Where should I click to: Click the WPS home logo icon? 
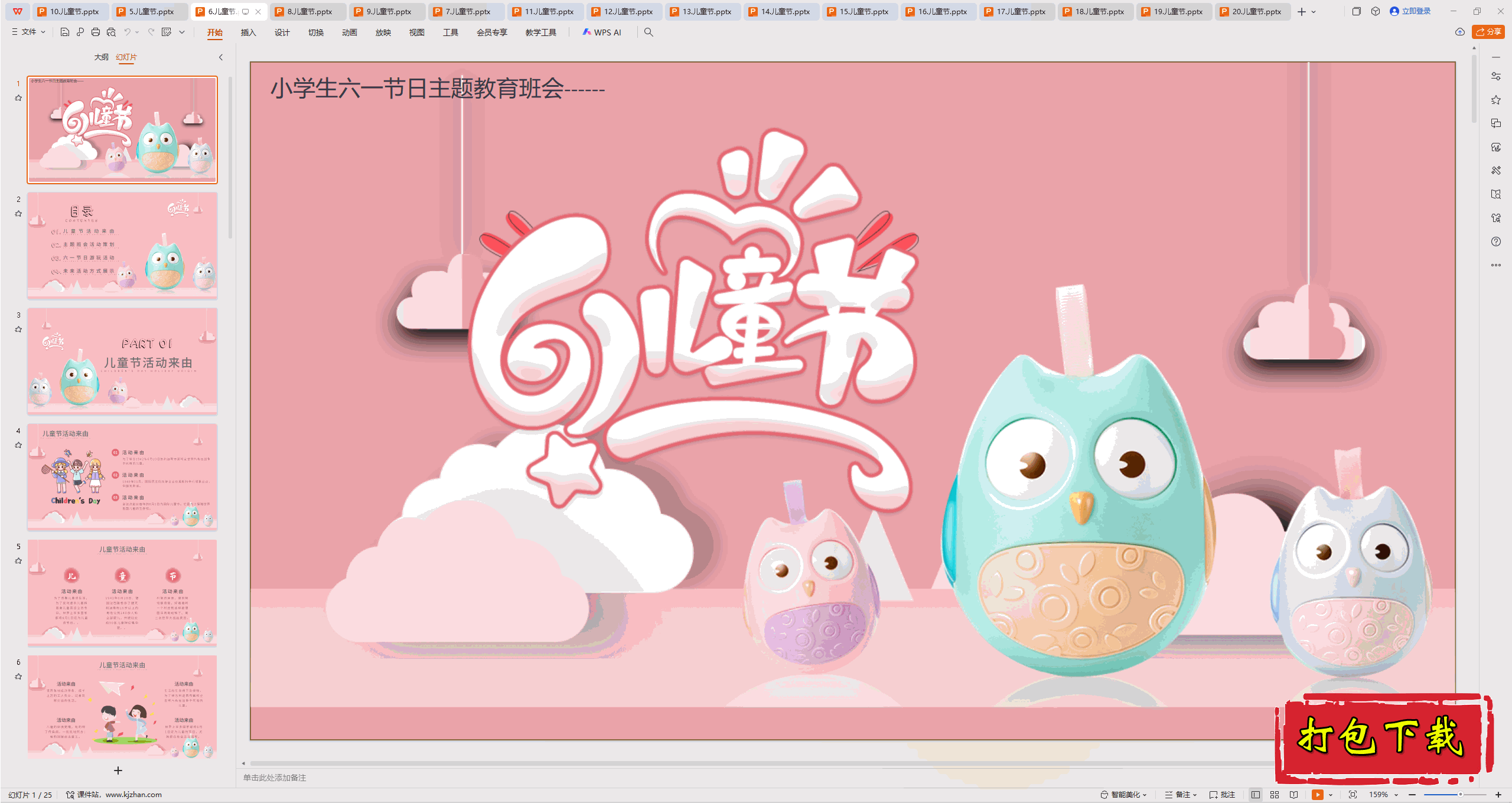click(x=18, y=11)
